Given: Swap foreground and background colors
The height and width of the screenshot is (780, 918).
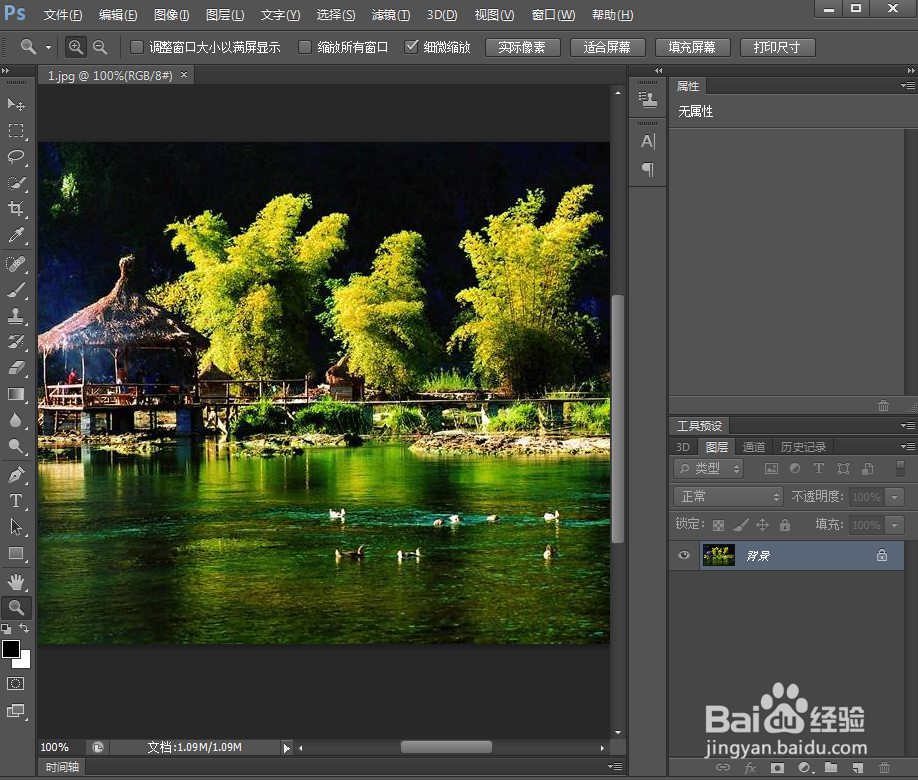Looking at the screenshot, I should (24, 628).
